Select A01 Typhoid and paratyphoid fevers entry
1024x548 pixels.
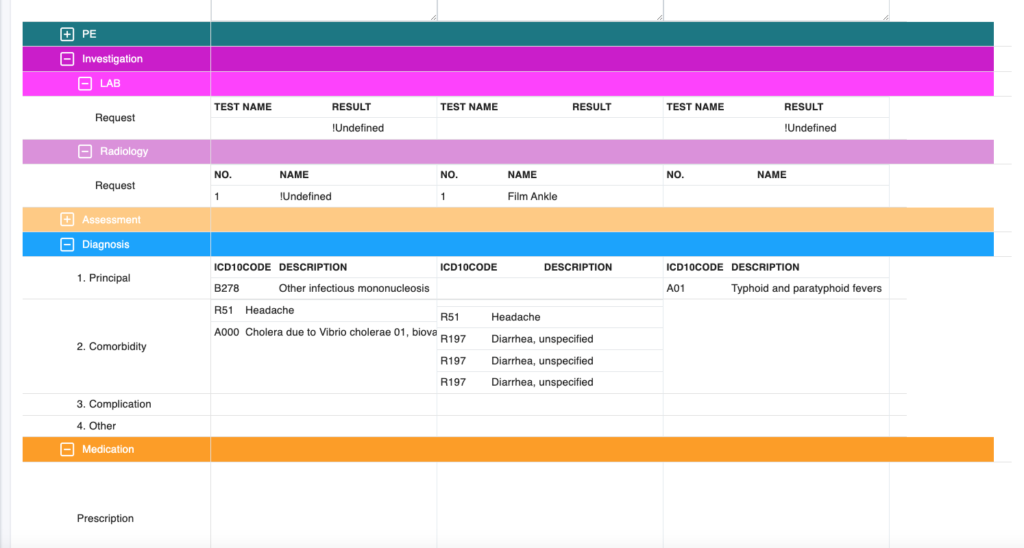[774, 288]
